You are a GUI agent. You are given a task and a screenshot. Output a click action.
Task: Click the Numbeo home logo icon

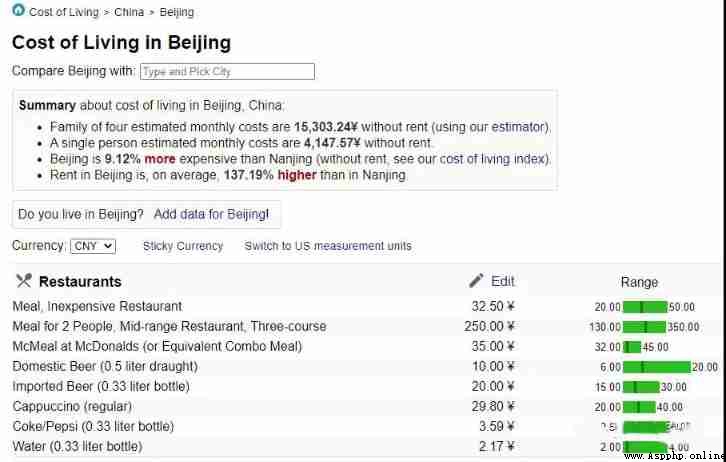[x=18, y=10]
